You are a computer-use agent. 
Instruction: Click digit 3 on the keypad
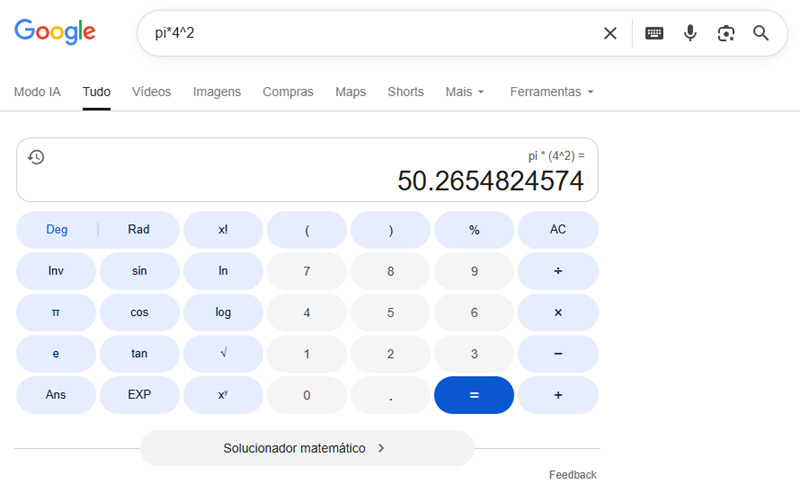(x=474, y=353)
